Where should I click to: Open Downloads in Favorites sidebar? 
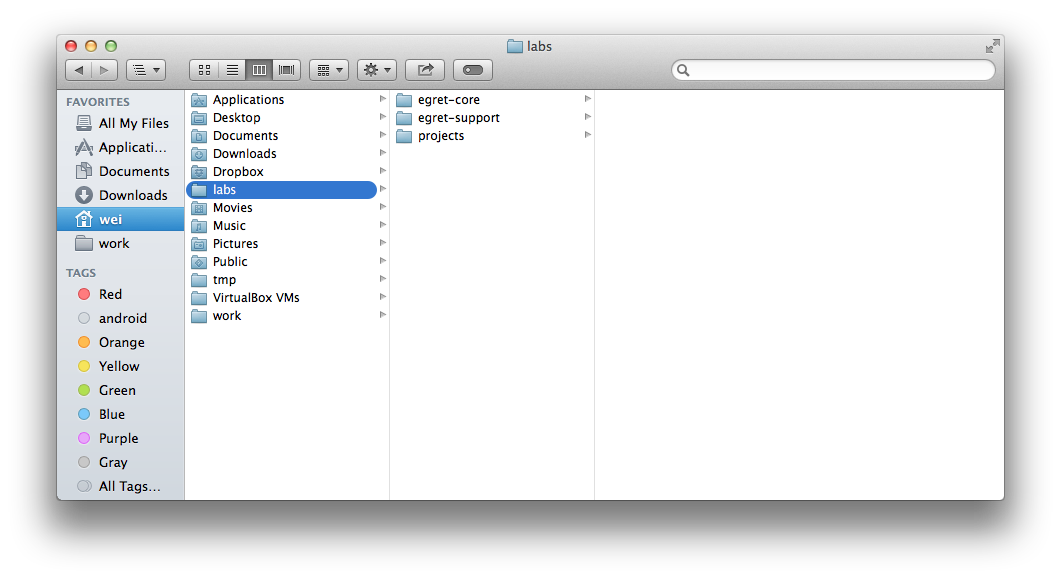pos(122,195)
